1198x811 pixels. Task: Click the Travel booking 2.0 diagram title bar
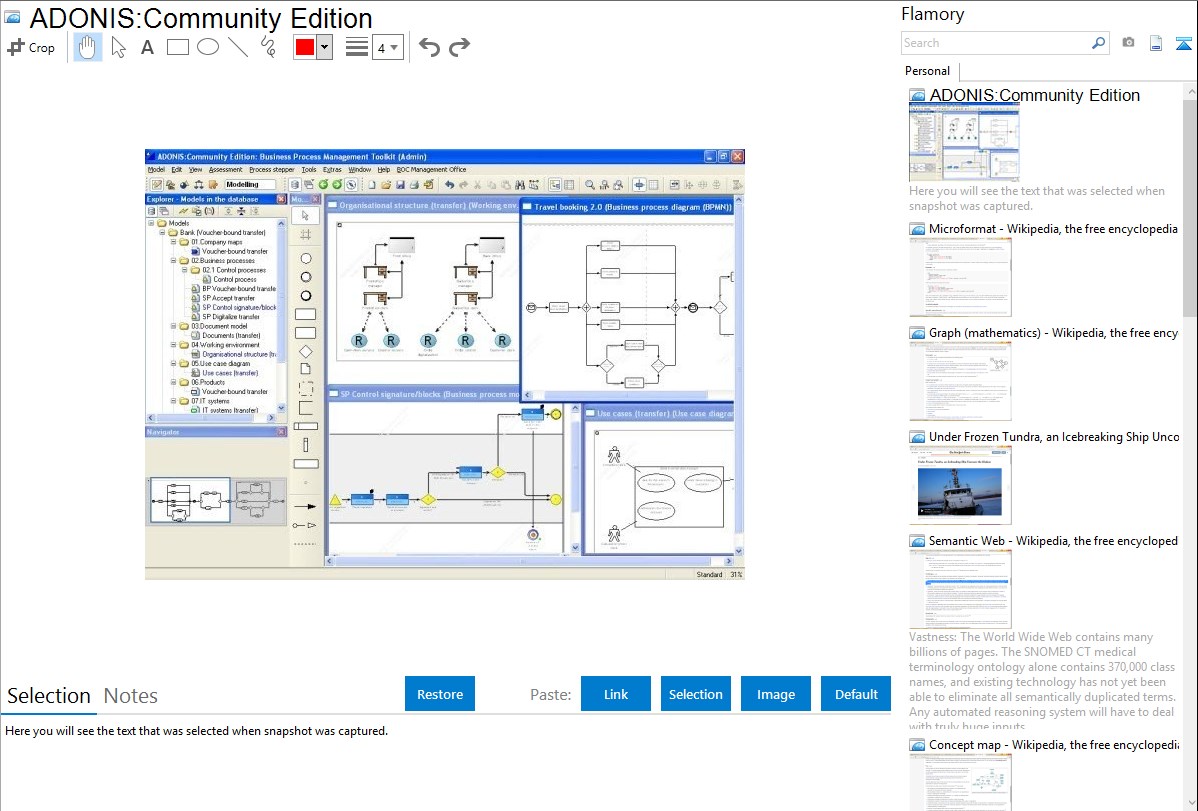pyautogui.click(x=627, y=206)
